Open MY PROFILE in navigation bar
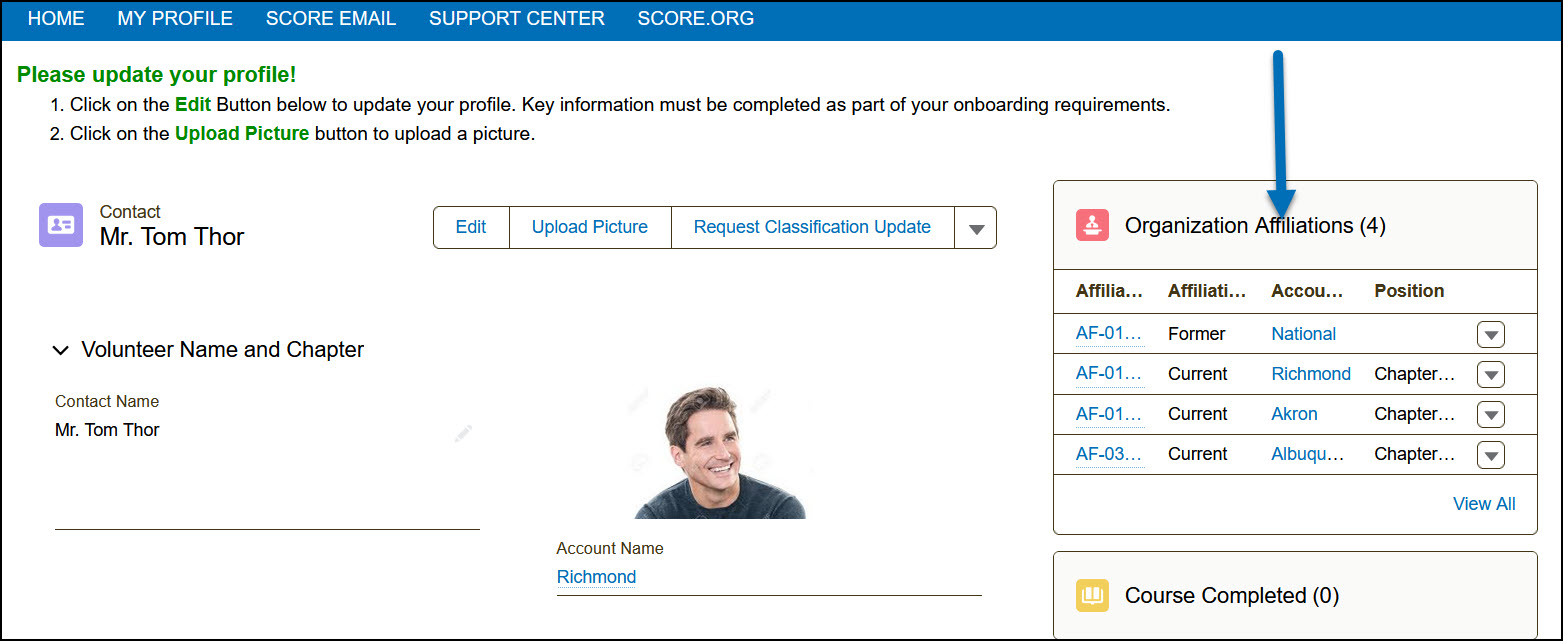The height and width of the screenshot is (641, 1563). (x=175, y=19)
